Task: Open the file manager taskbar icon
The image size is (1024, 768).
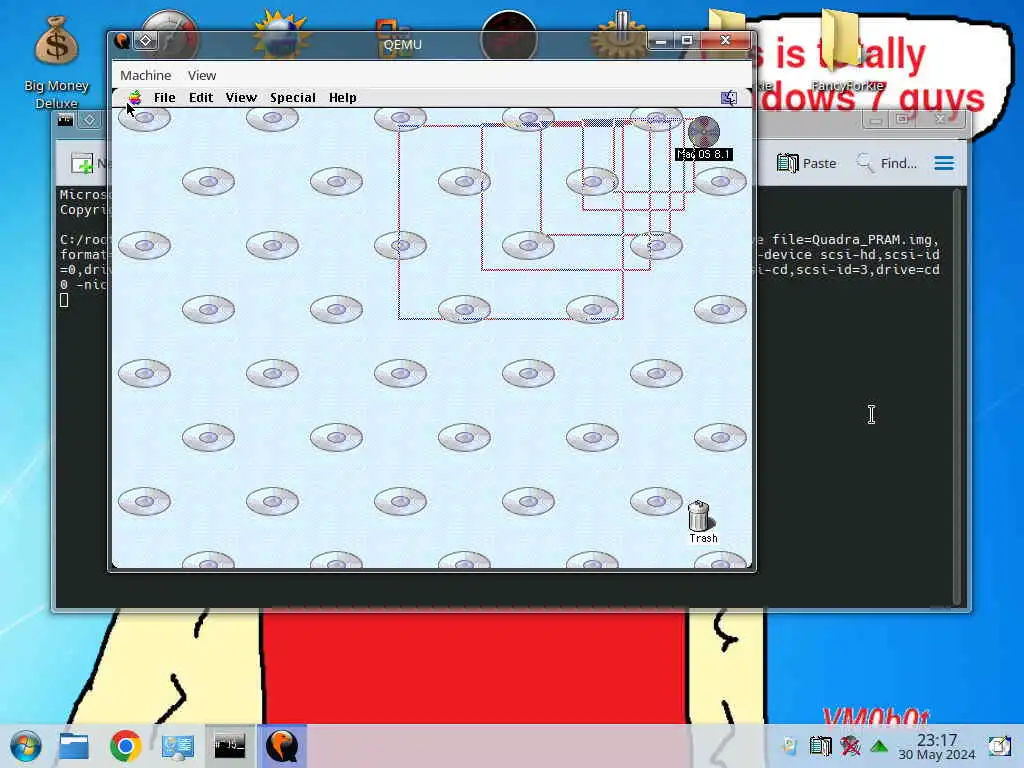Action: click(73, 746)
